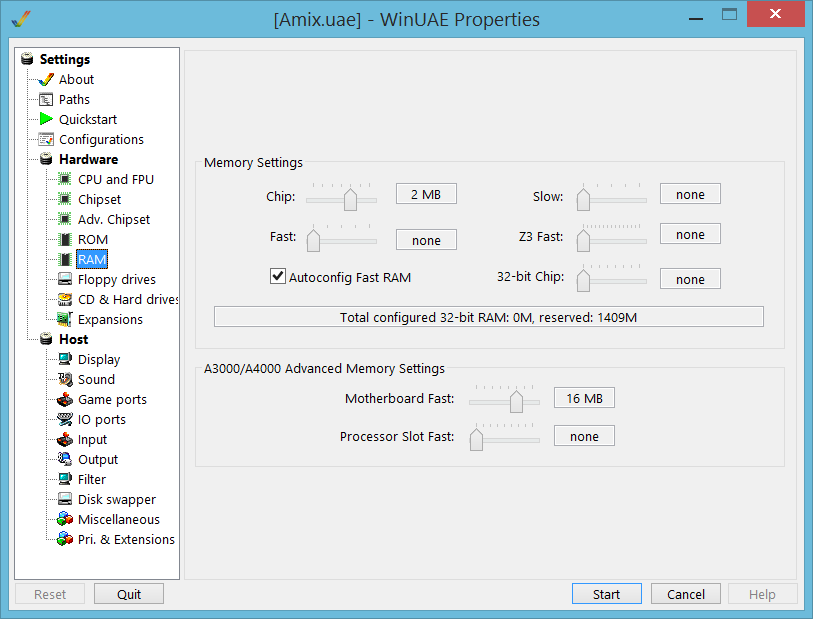
Task: Click the Adv. Chipset chip icon
Action: click(x=65, y=219)
